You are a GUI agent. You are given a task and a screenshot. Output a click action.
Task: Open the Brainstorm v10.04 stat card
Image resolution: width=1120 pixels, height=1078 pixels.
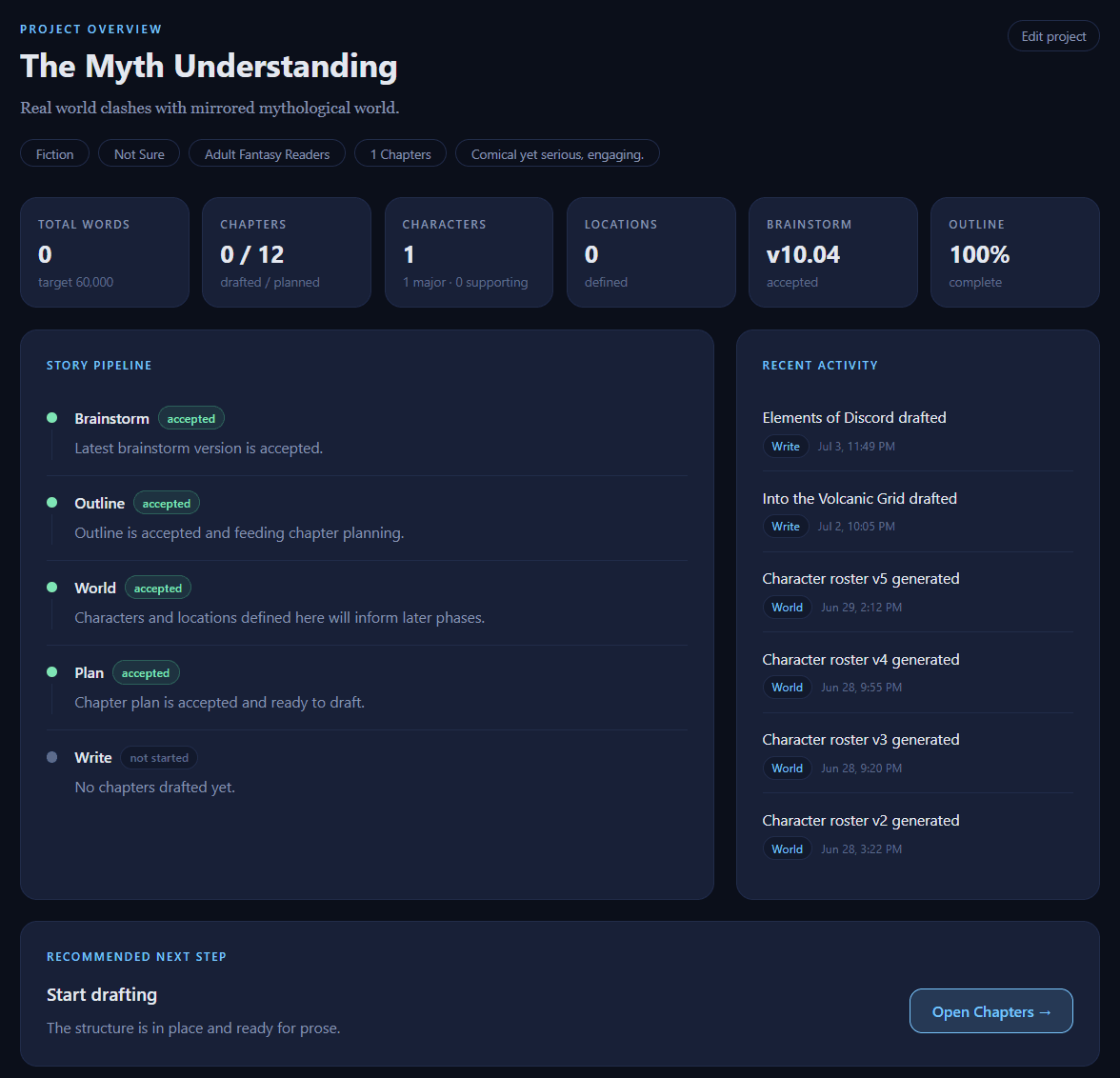(832, 252)
